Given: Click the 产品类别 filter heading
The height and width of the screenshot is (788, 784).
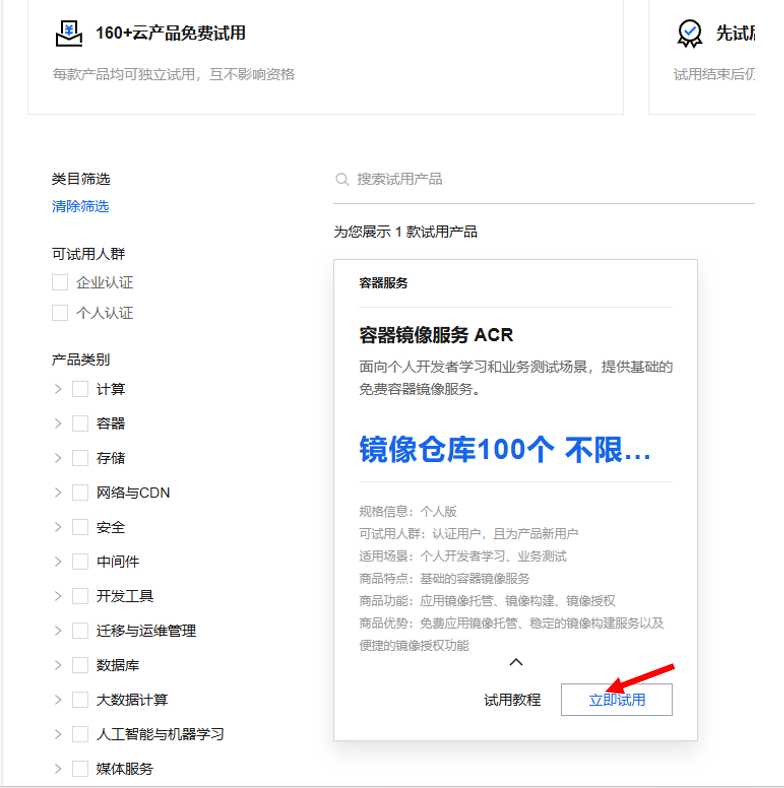Looking at the screenshot, I should tap(80, 359).
